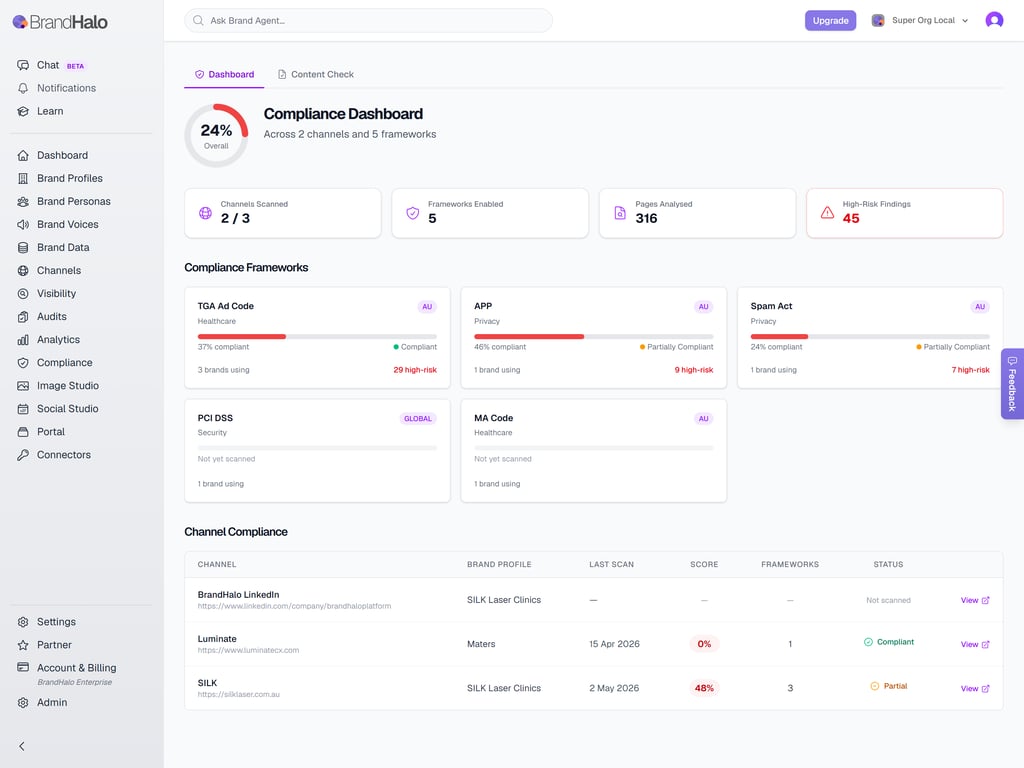Select Analytics from the sidebar menu
This screenshot has height=768, width=1024.
point(59,340)
